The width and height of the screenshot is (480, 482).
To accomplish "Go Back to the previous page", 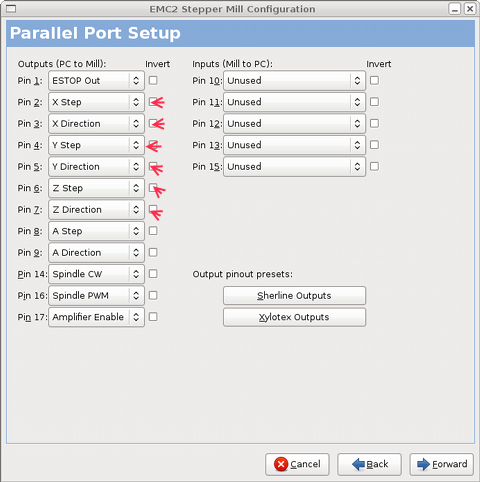I will 369,464.
